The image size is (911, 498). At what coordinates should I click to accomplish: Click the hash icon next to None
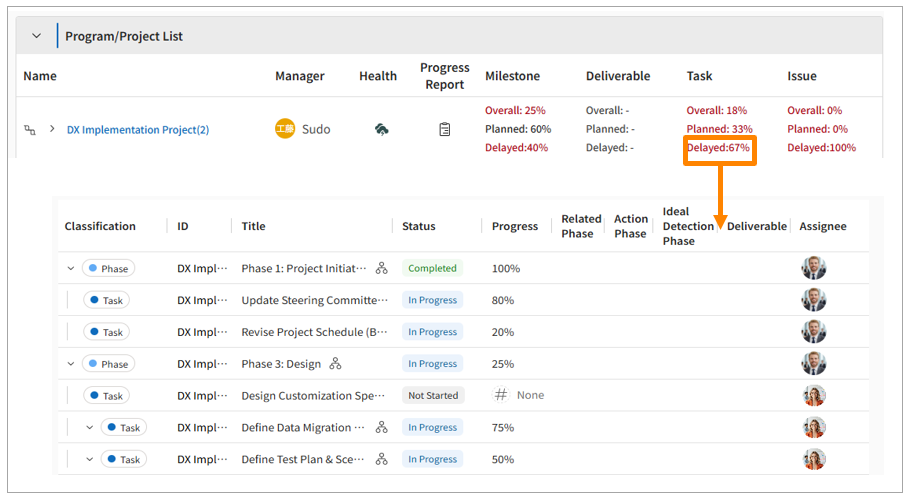point(501,395)
